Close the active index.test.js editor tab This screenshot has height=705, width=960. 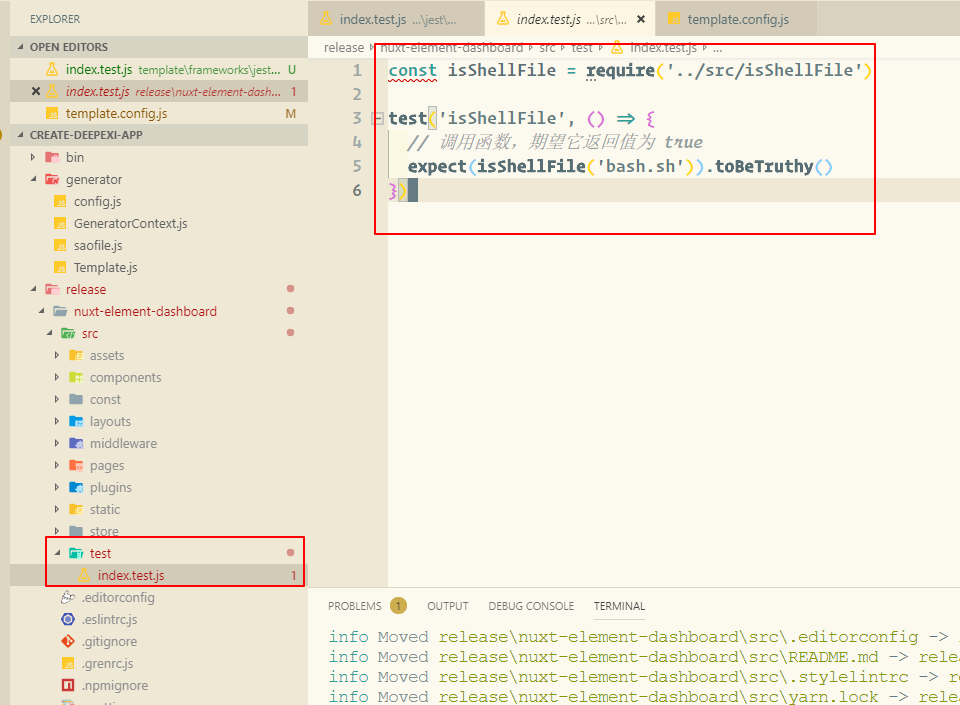(x=639, y=19)
